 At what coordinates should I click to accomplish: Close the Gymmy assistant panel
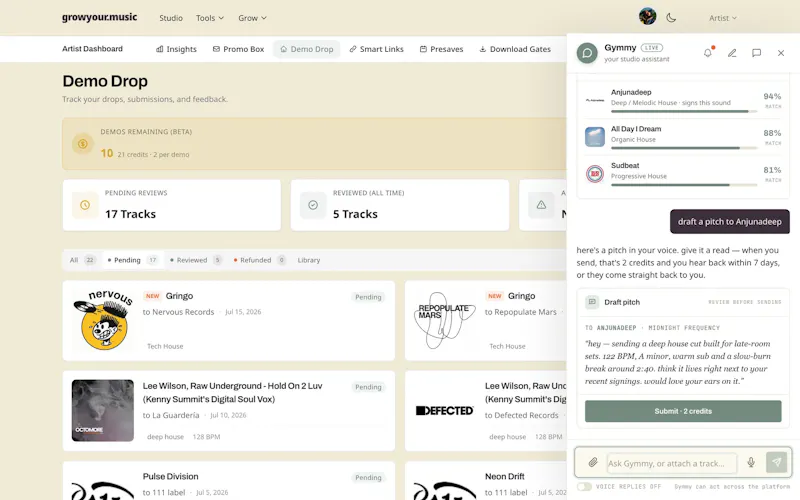tap(781, 53)
